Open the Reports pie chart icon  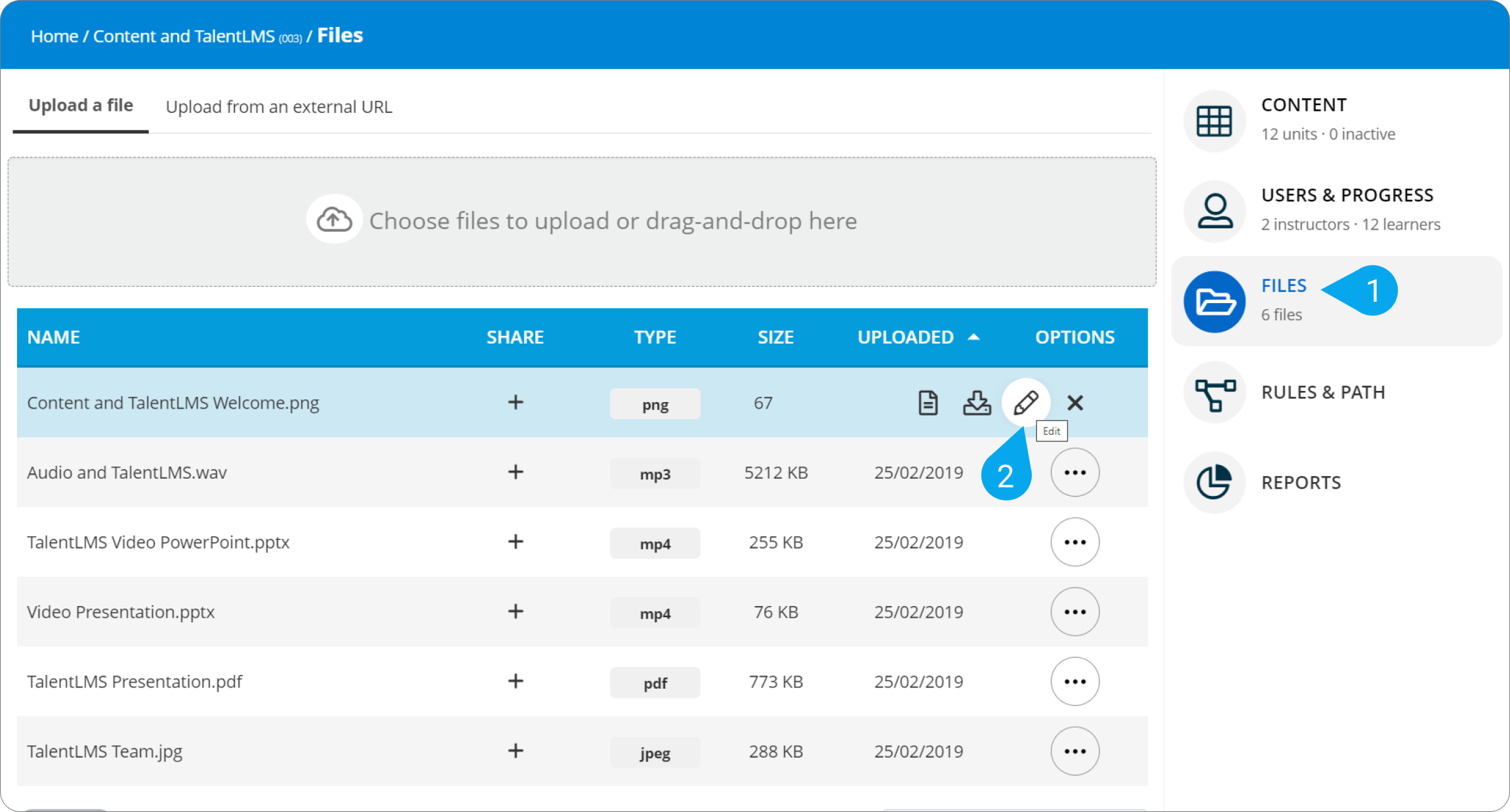pos(1214,483)
